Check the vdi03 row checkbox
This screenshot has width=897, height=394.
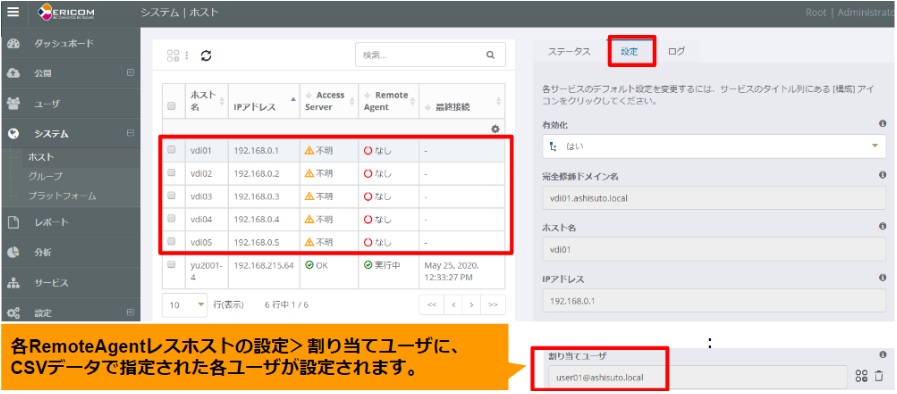point(171,195)
